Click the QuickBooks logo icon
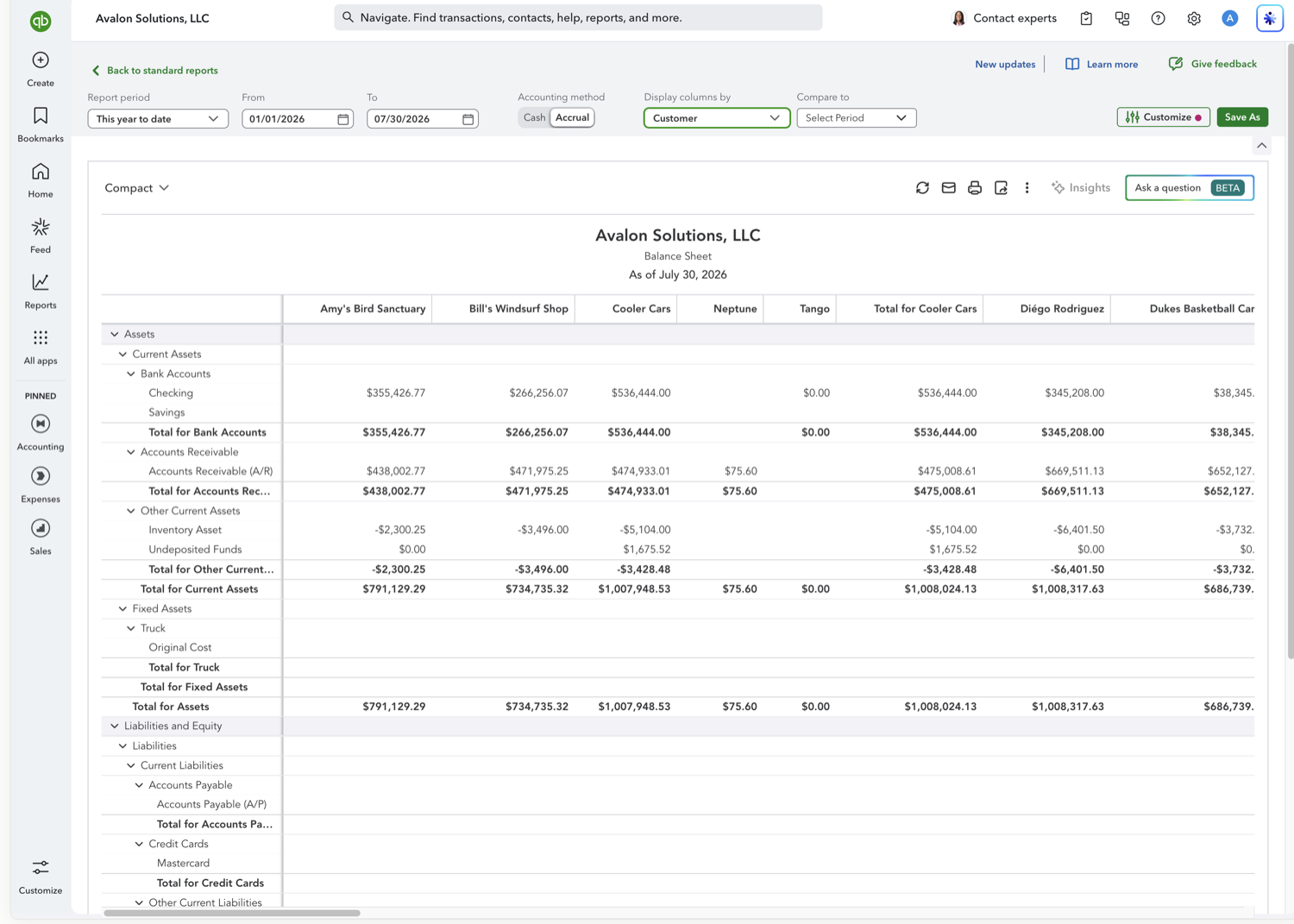 tap(40, 21)
